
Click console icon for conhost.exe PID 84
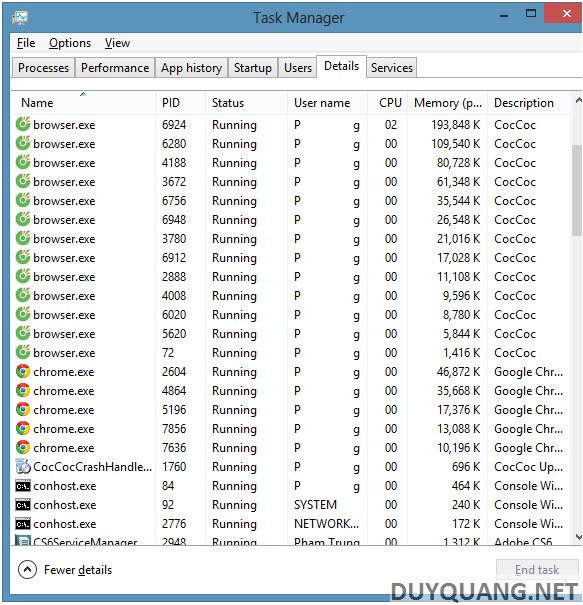tap(23, 486)
